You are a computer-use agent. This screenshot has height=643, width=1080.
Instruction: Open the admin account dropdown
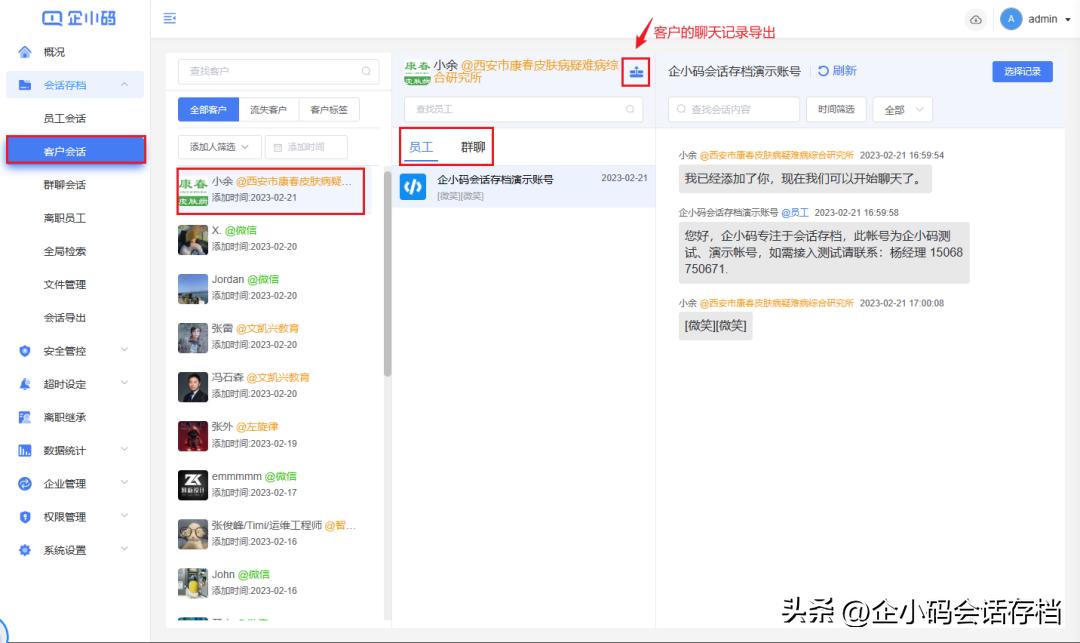pyautogui.click(x=1043, y=19)
